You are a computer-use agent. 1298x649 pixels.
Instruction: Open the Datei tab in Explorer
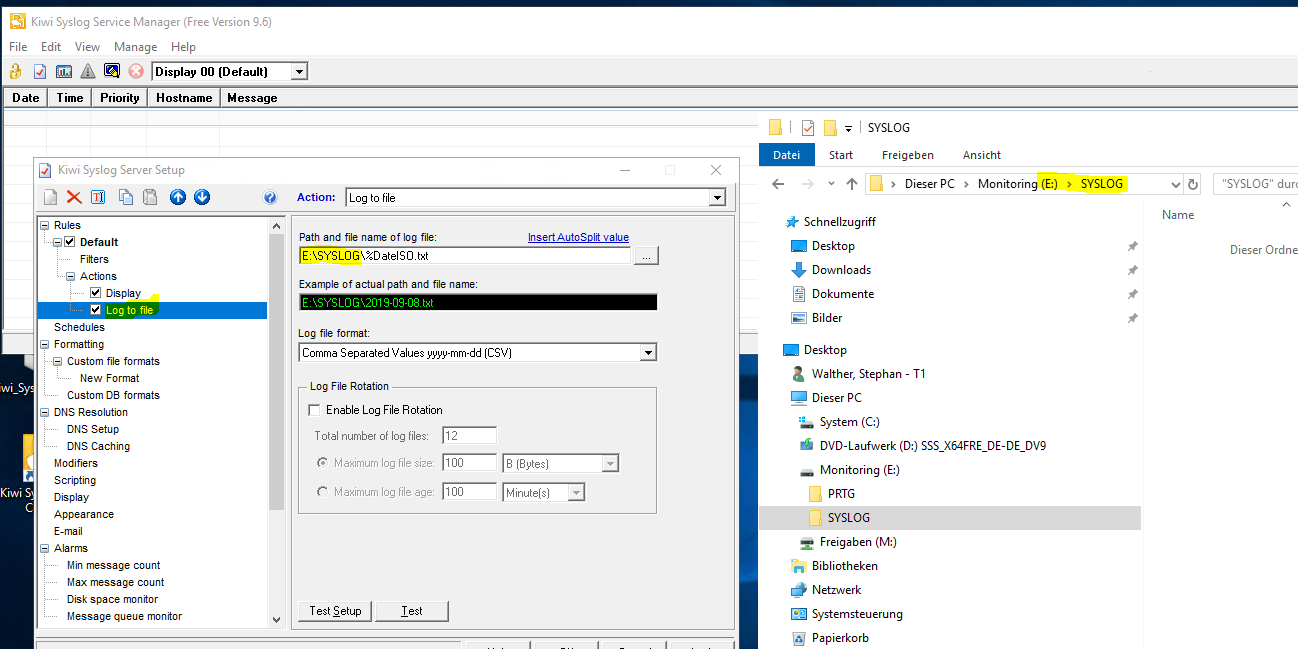click(x=787, y=155)
